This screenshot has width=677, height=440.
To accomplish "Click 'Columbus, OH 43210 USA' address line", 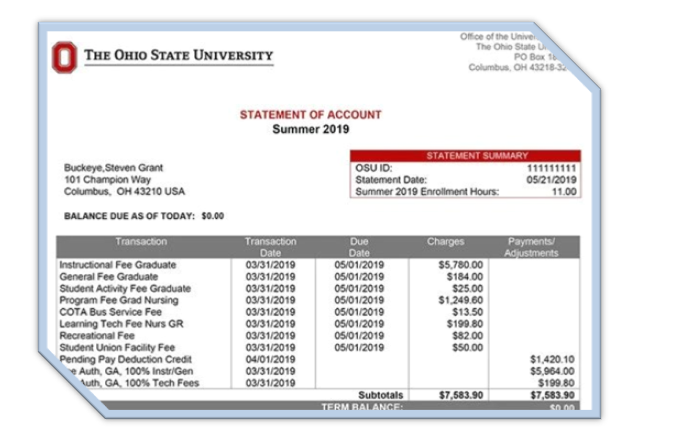I will 124,191.
